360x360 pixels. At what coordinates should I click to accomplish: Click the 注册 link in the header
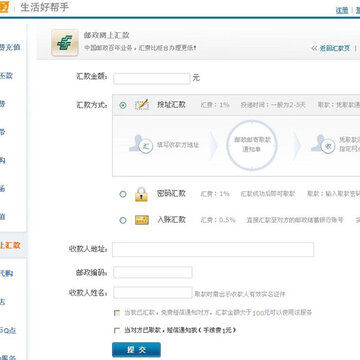click(x=342, y=10)
